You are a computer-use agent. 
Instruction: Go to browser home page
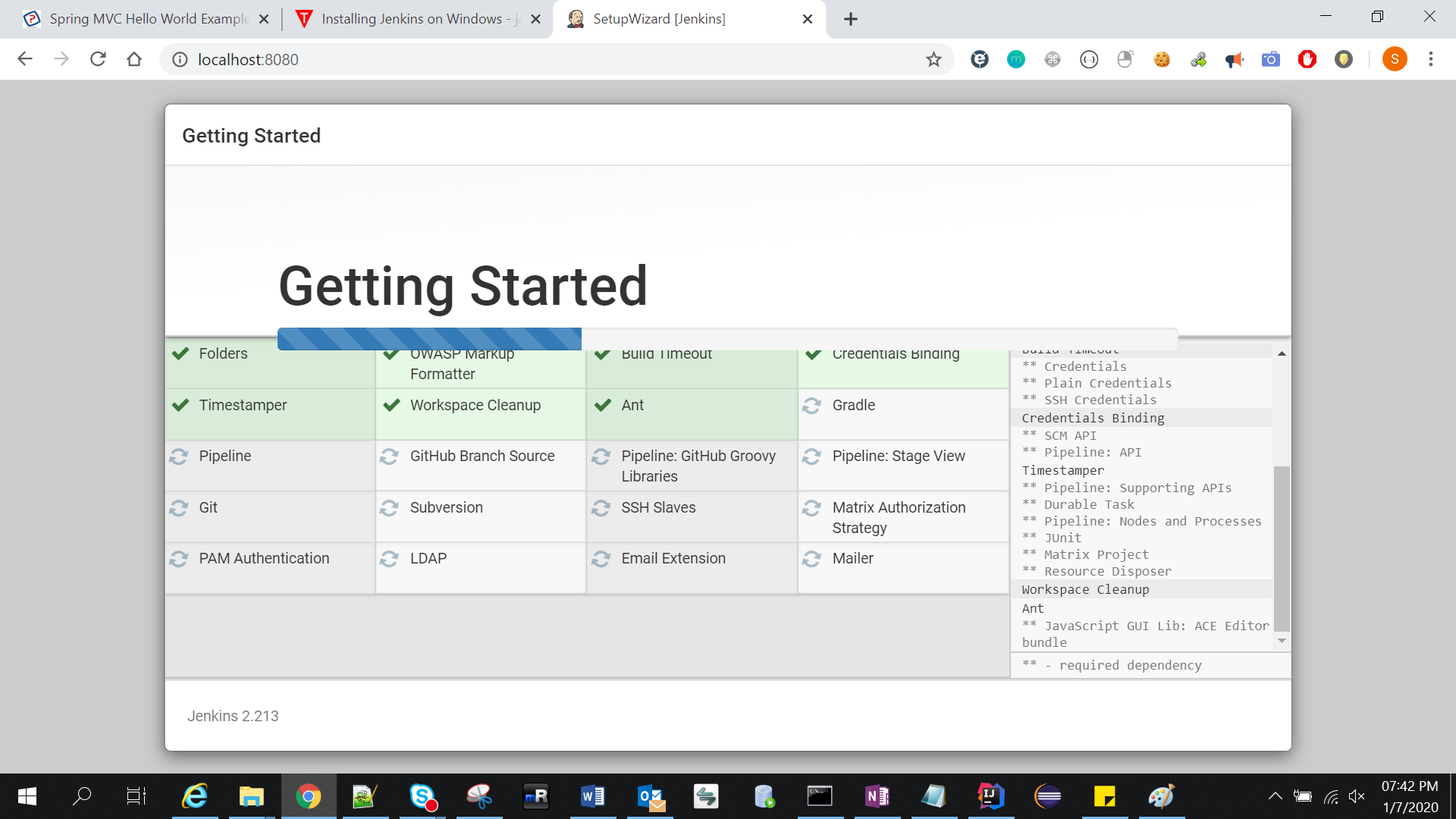pyautogui.click(x=134, y=59)
